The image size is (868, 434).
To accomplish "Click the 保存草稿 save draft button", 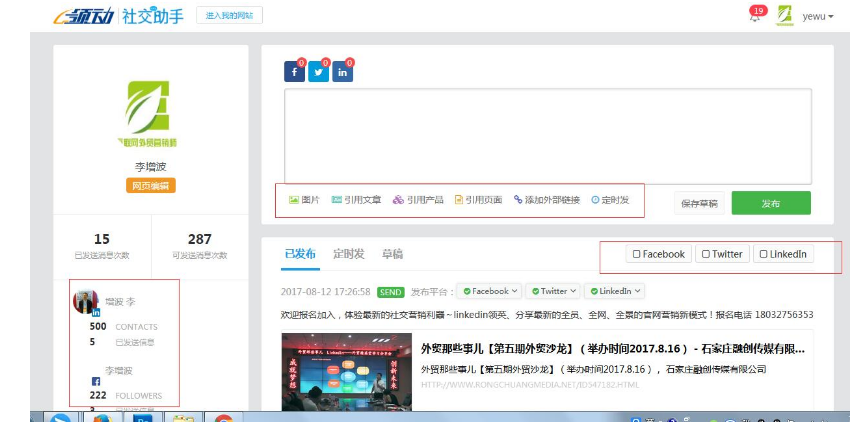I will coord(699,203).
